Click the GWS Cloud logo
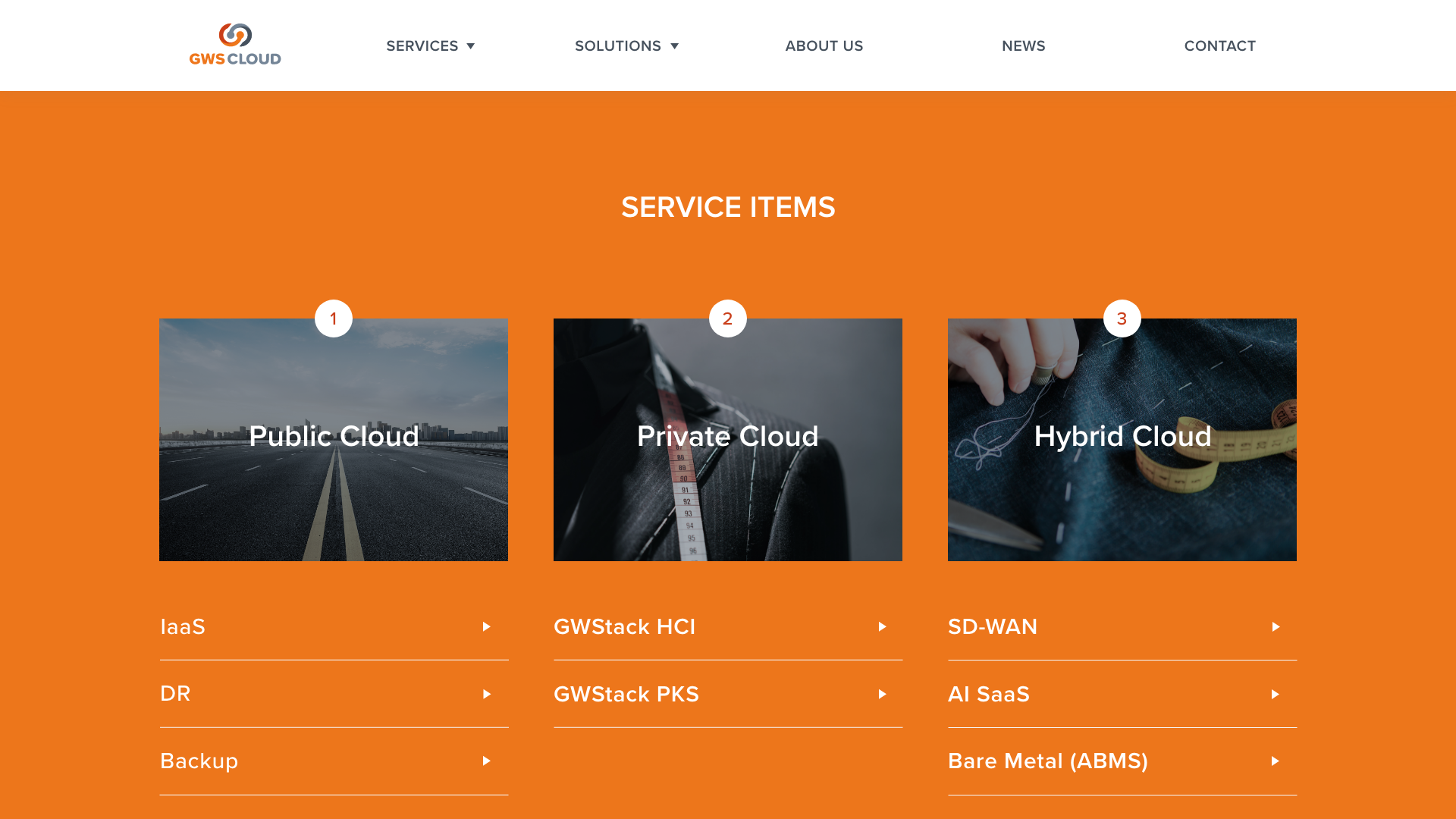 (x=235, y=45)
